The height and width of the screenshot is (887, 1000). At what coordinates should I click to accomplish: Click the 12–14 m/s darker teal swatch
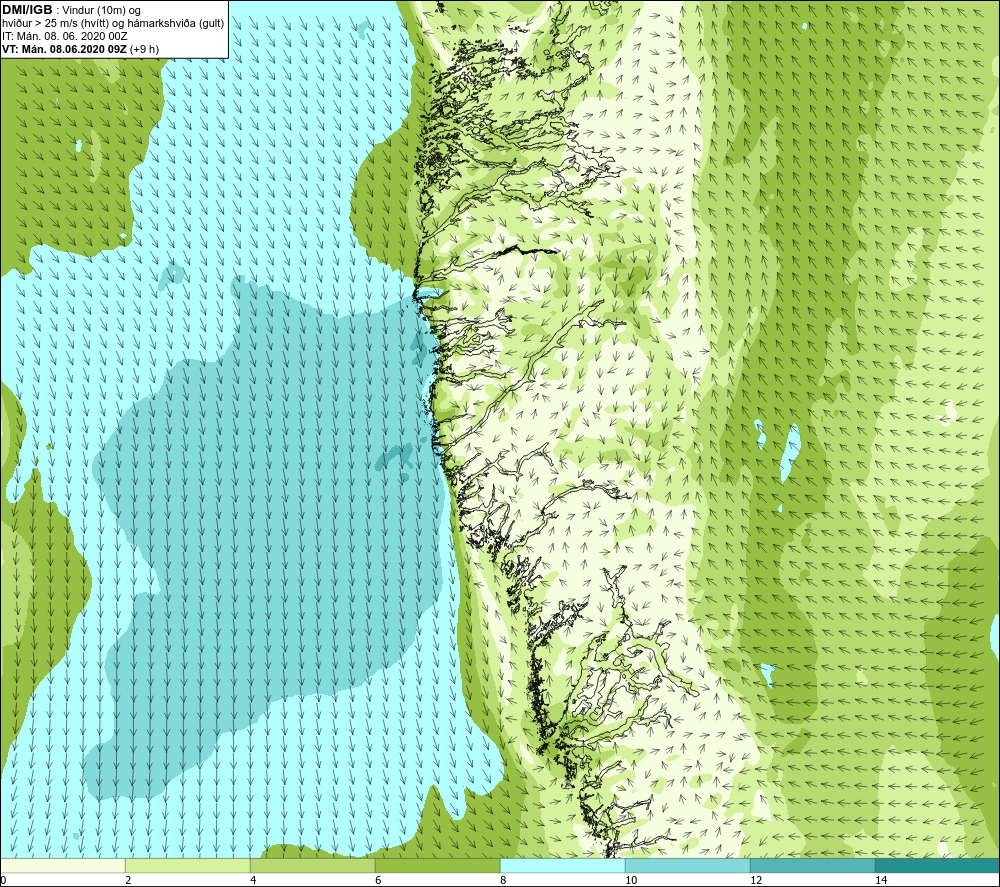[x=812, y=865]
